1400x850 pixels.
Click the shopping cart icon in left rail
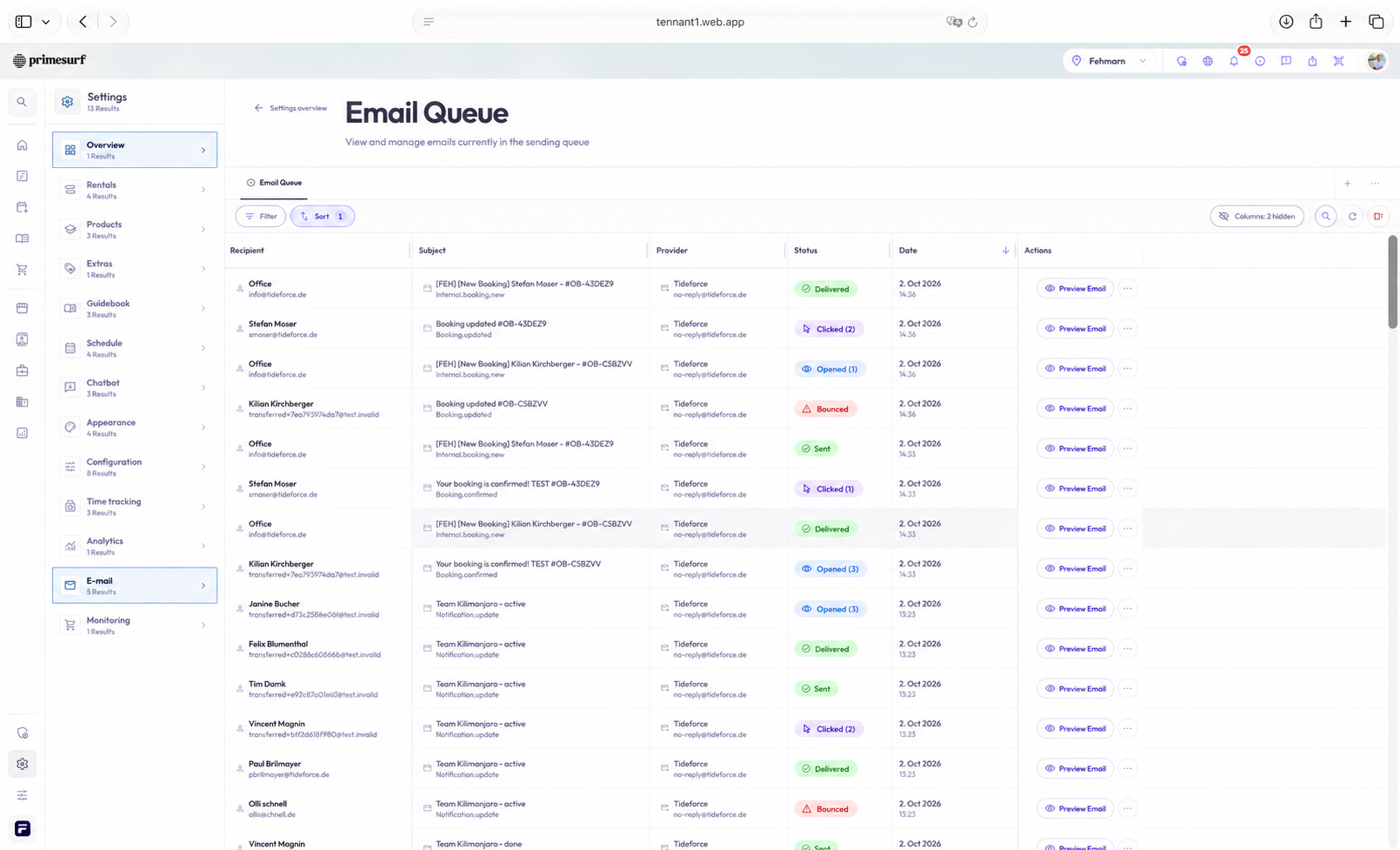(22, 270)
